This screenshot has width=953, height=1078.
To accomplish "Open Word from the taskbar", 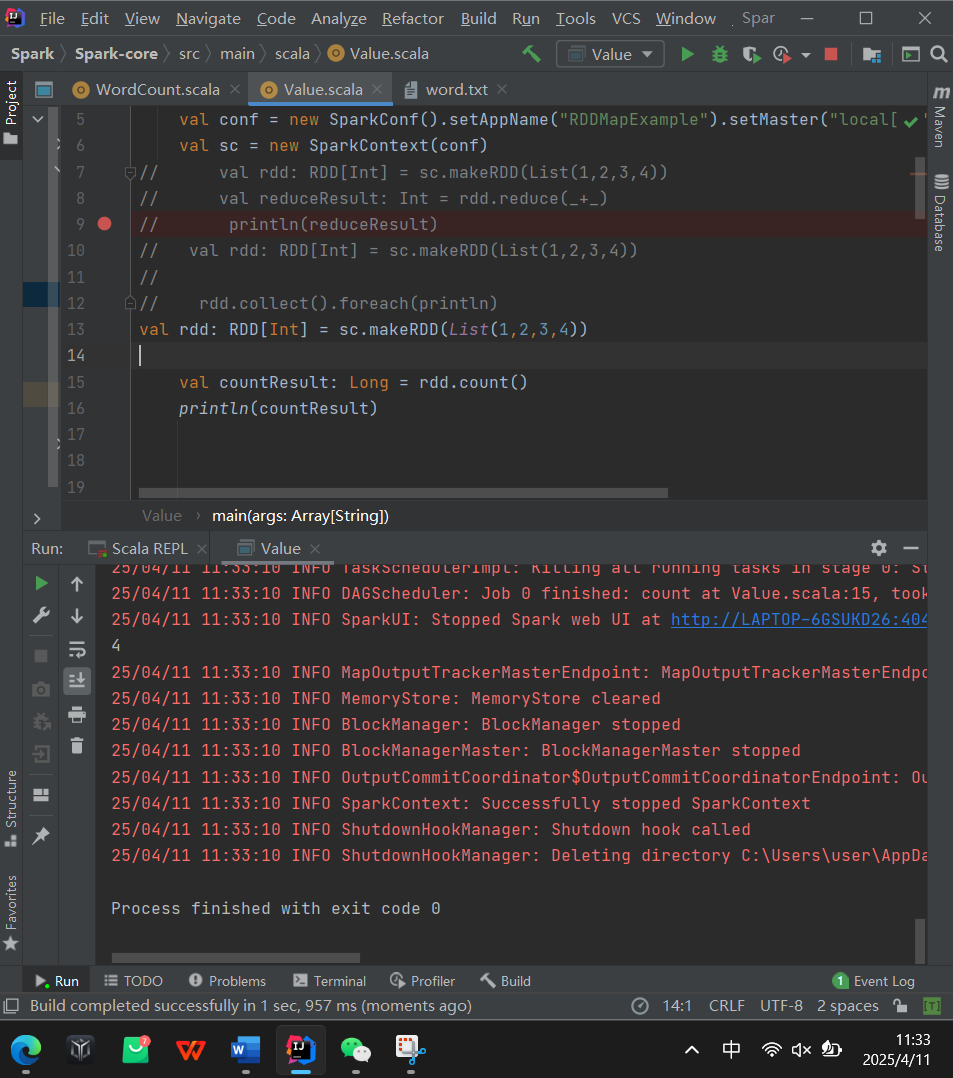I will tap(245, 1050).
